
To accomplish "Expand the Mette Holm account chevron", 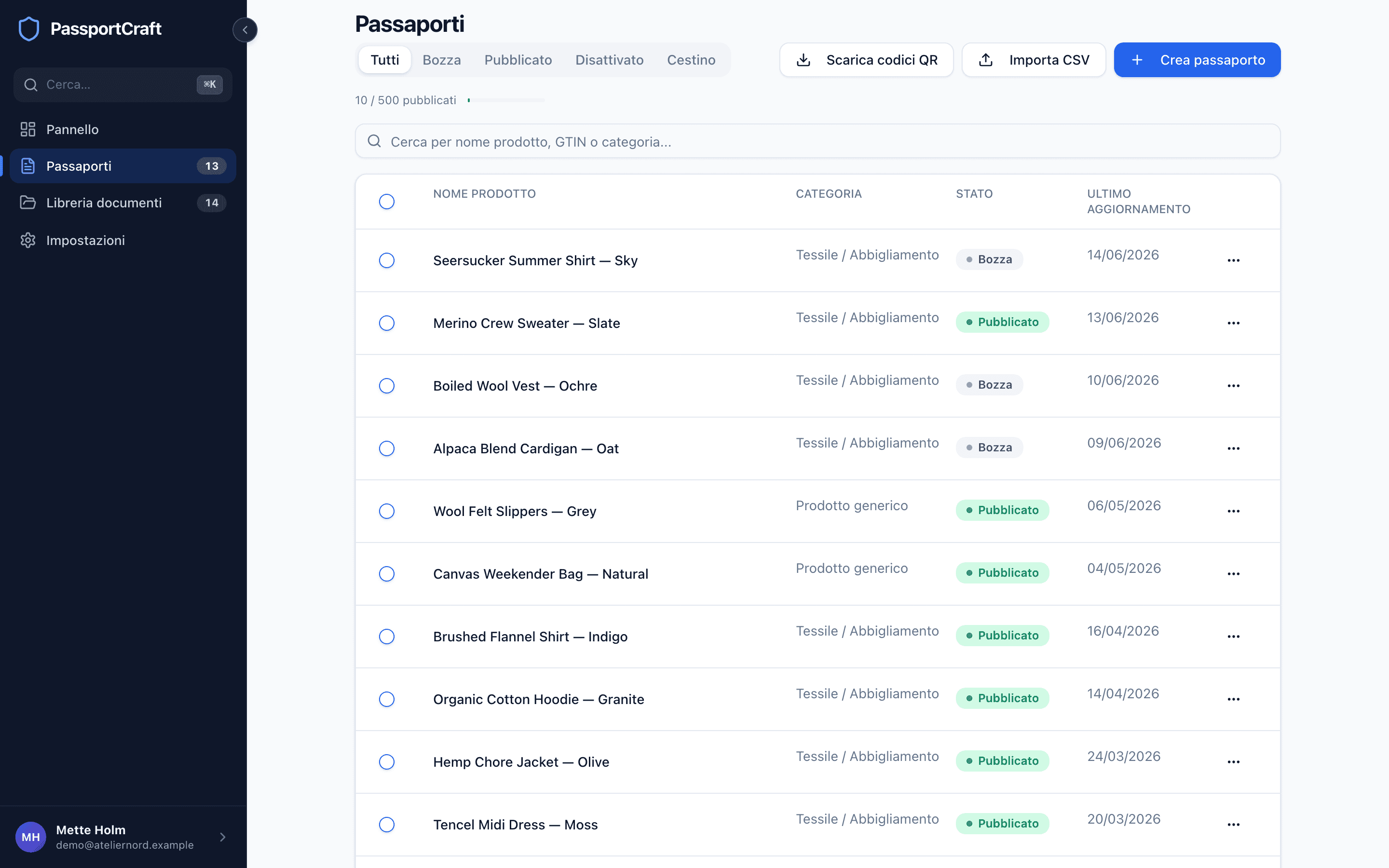I will pos(223,837).
